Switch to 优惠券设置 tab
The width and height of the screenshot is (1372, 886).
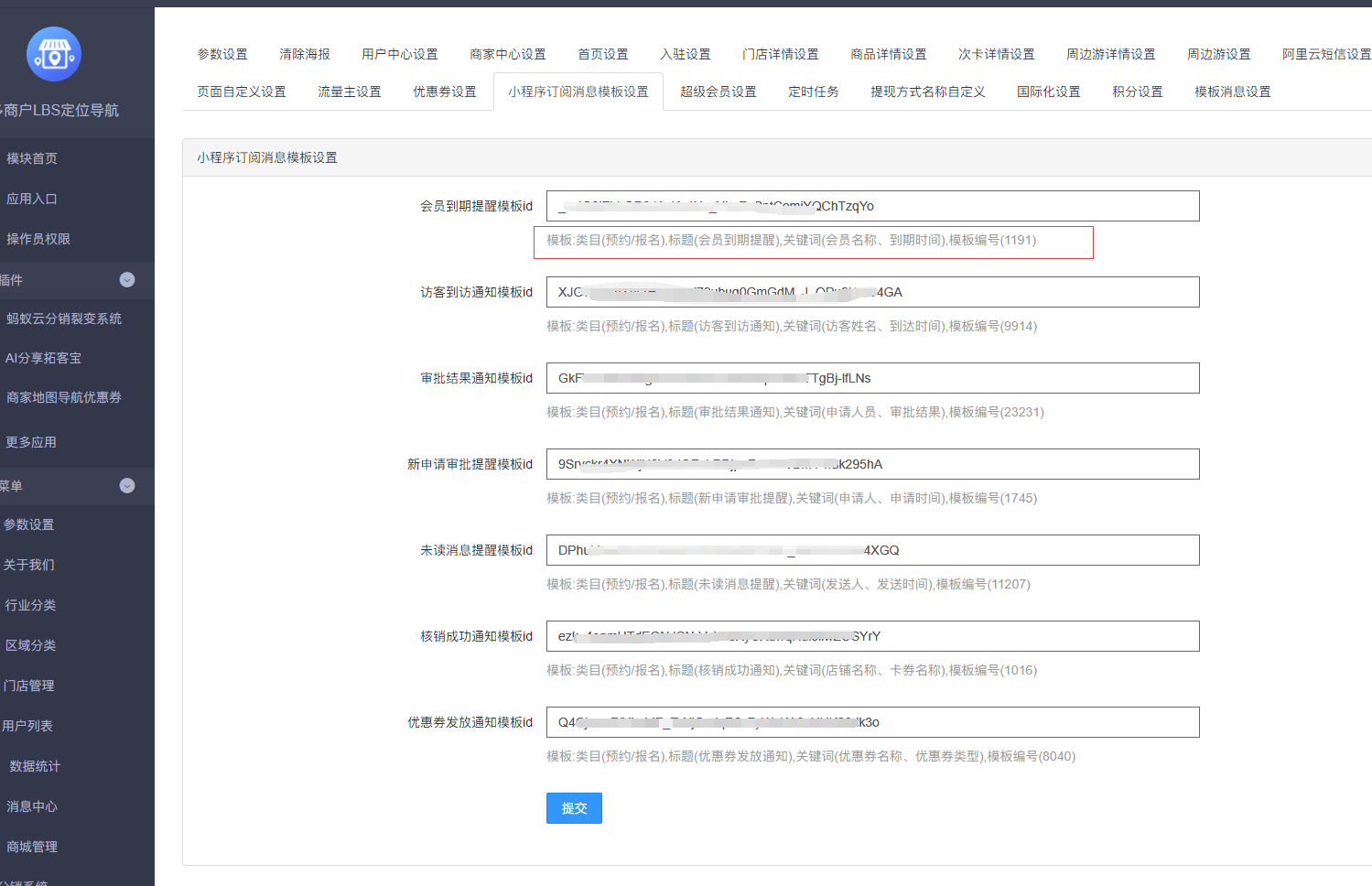[445, 92]
